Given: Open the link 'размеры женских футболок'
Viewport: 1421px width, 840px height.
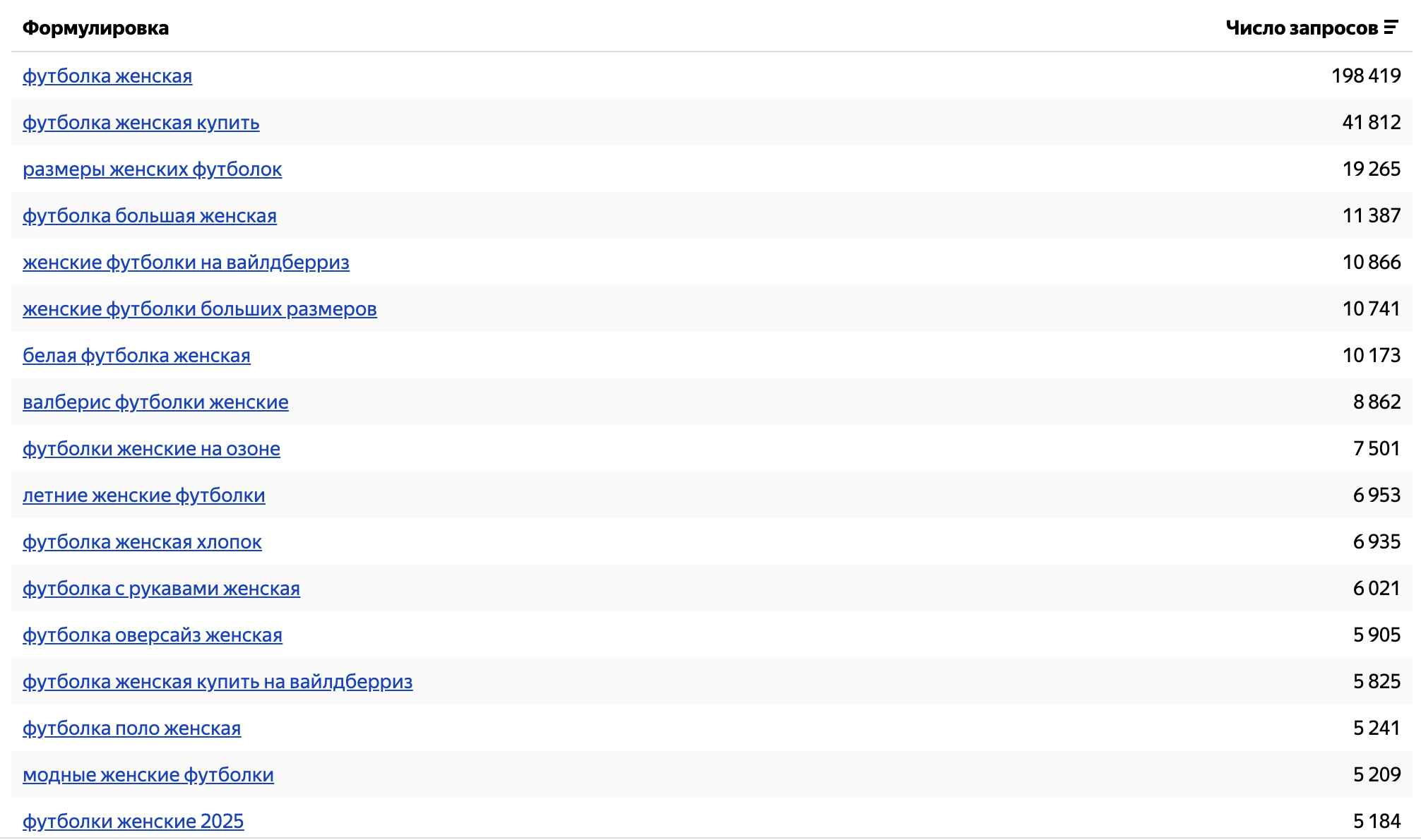Looking at the screenshot, I should 153,169.
